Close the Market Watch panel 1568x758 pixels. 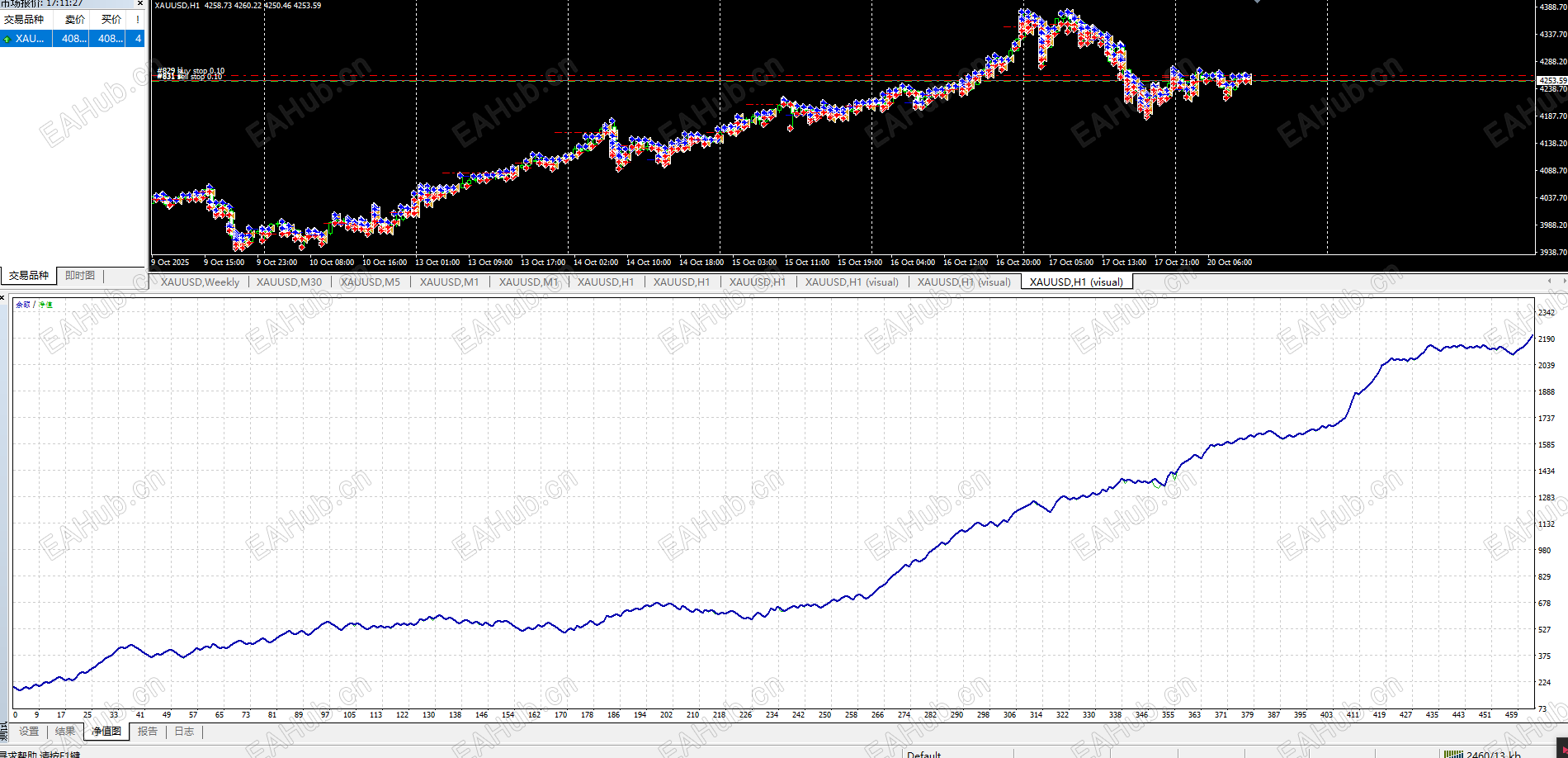(x=139, y=3)
